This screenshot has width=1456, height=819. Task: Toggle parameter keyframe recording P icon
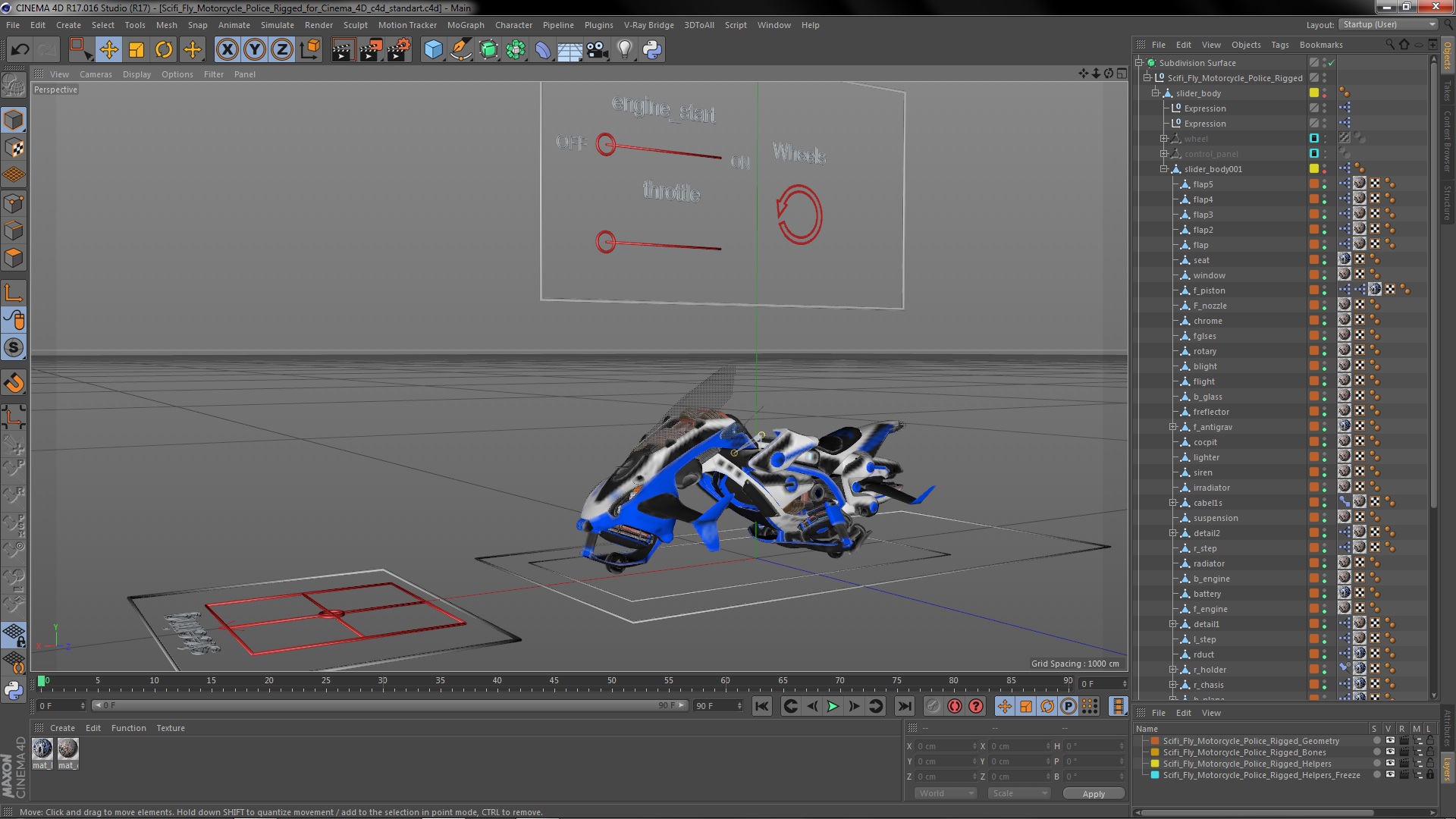pyautogui.click(x=1068, y=706)
